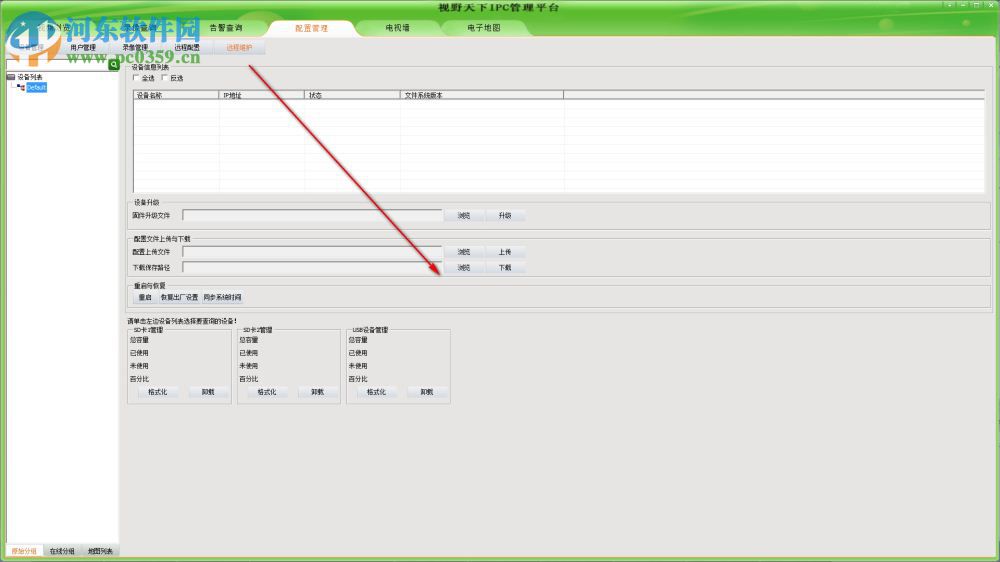
Task: Tick the 全选 checkbox
Action: [x=136, y=78]
